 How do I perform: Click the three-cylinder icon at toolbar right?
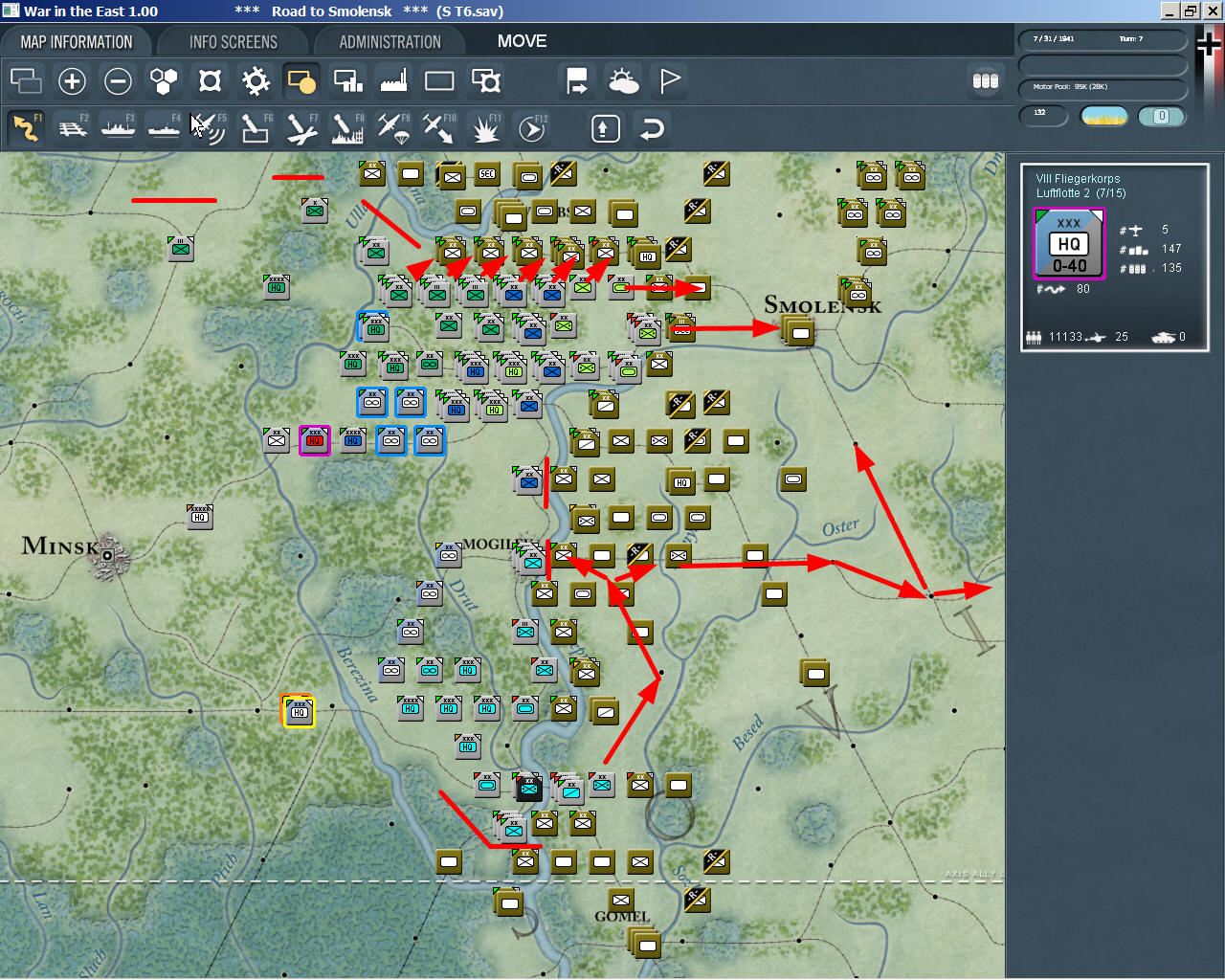(986, 81)
